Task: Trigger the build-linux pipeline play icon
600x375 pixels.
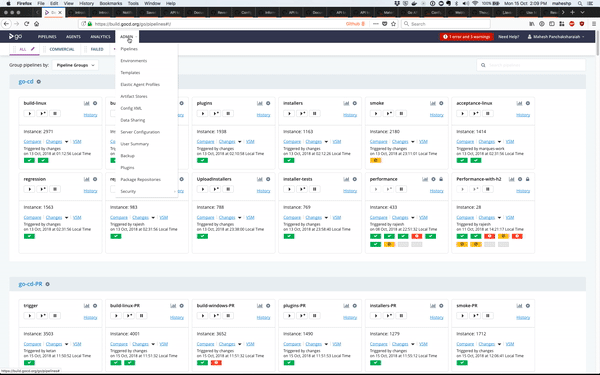Action: (x=29, y=114)
